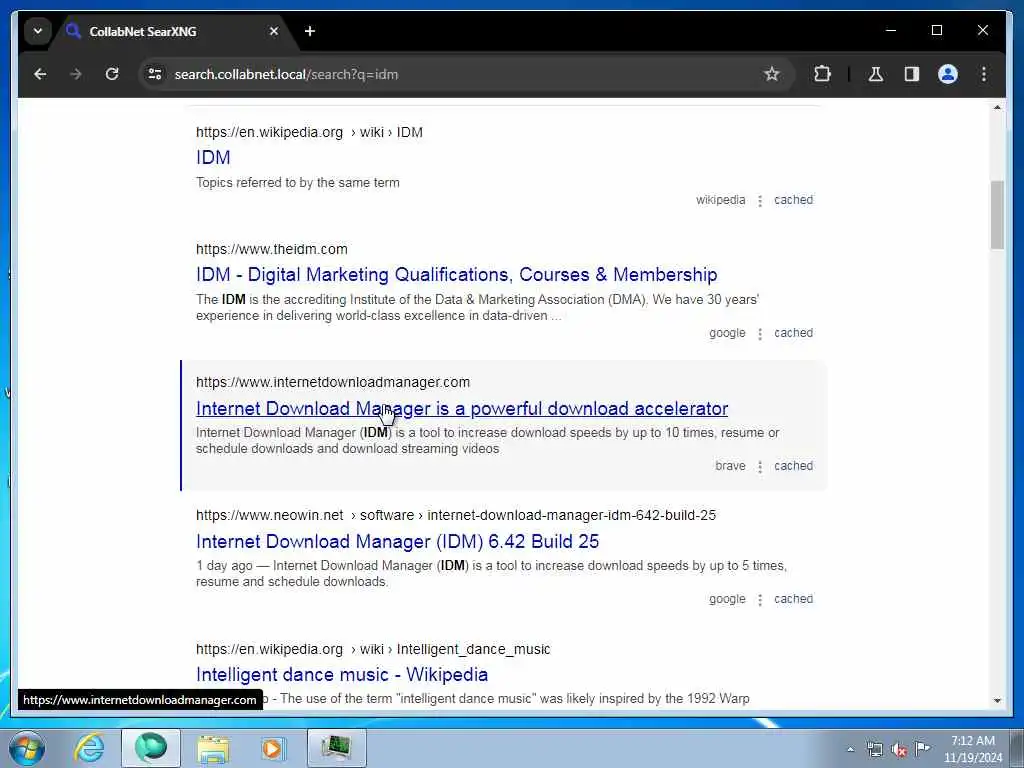
Task: Expand options dots on neowin.net result
Action: pos(760,600)
